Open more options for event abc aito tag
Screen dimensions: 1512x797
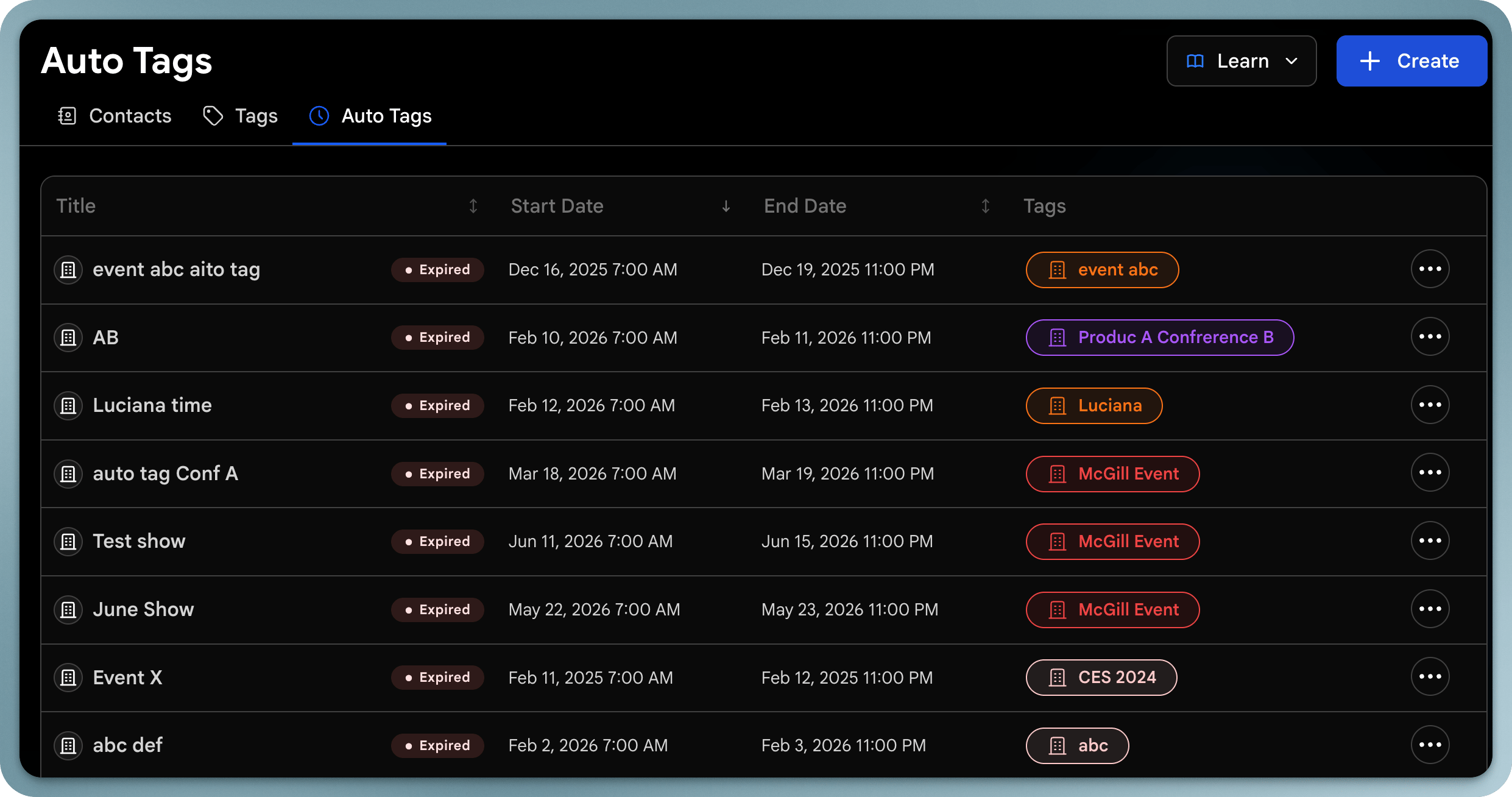[x=1430, y=269]
